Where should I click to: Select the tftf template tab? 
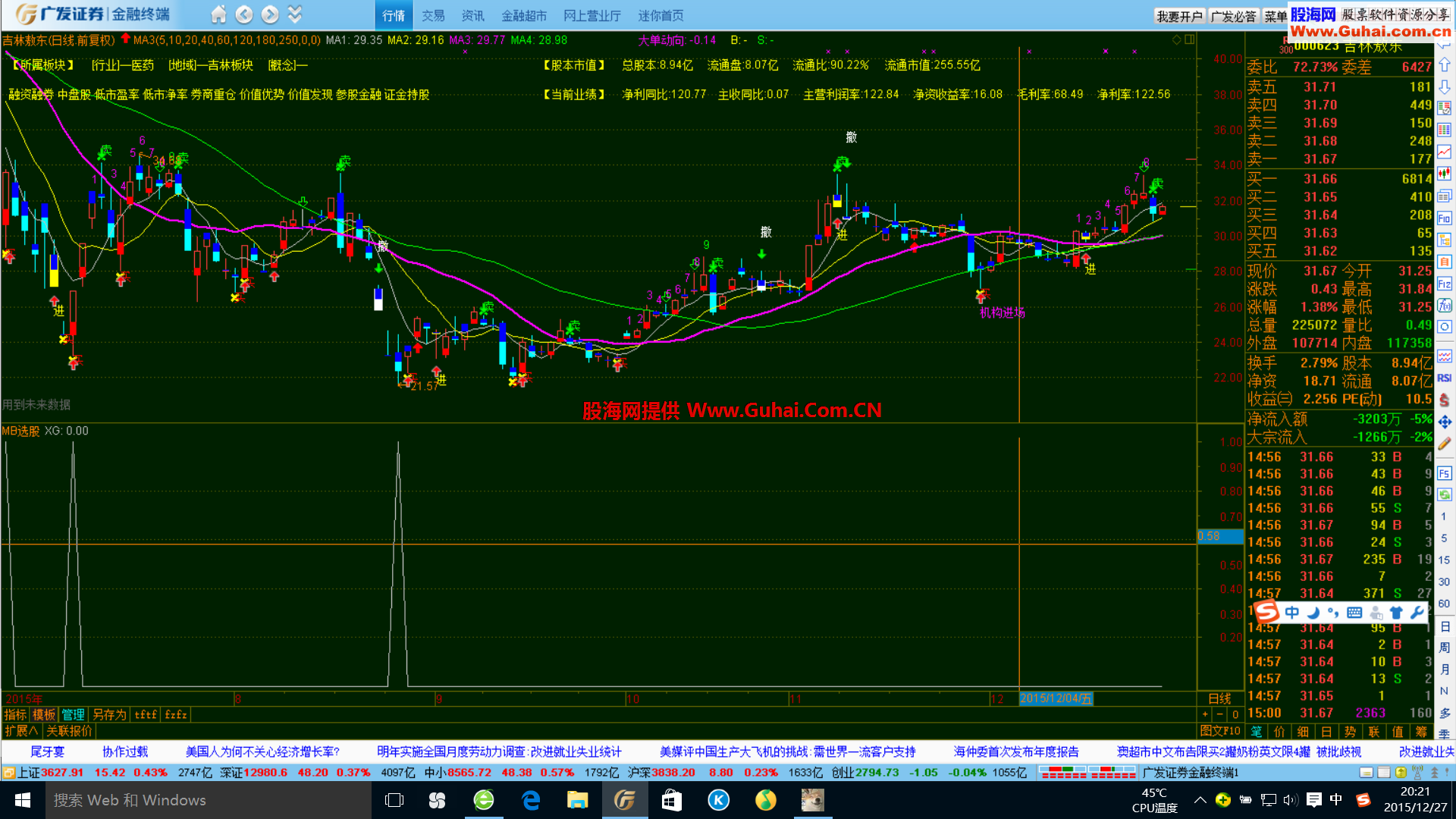point(146,714)
